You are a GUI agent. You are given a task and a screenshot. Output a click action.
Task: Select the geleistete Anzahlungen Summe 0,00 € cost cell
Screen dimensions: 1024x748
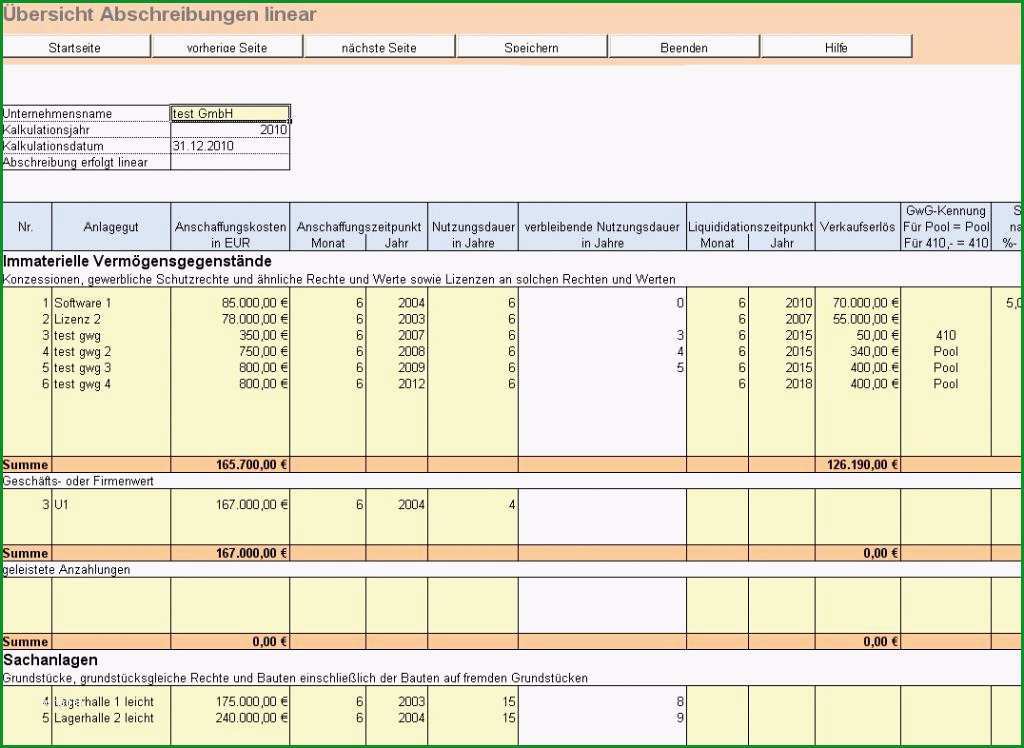230,642
